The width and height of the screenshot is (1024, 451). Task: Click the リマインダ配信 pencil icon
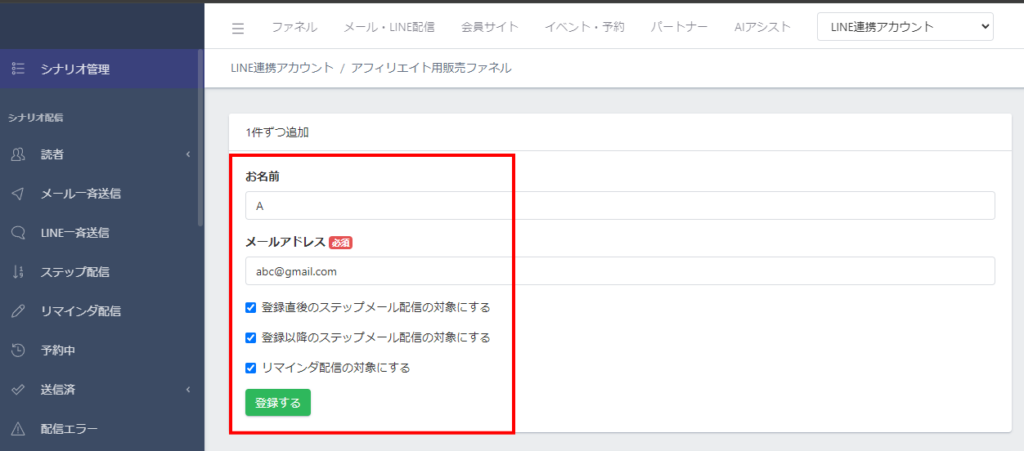pyautogui.click(x=17, y=310)
